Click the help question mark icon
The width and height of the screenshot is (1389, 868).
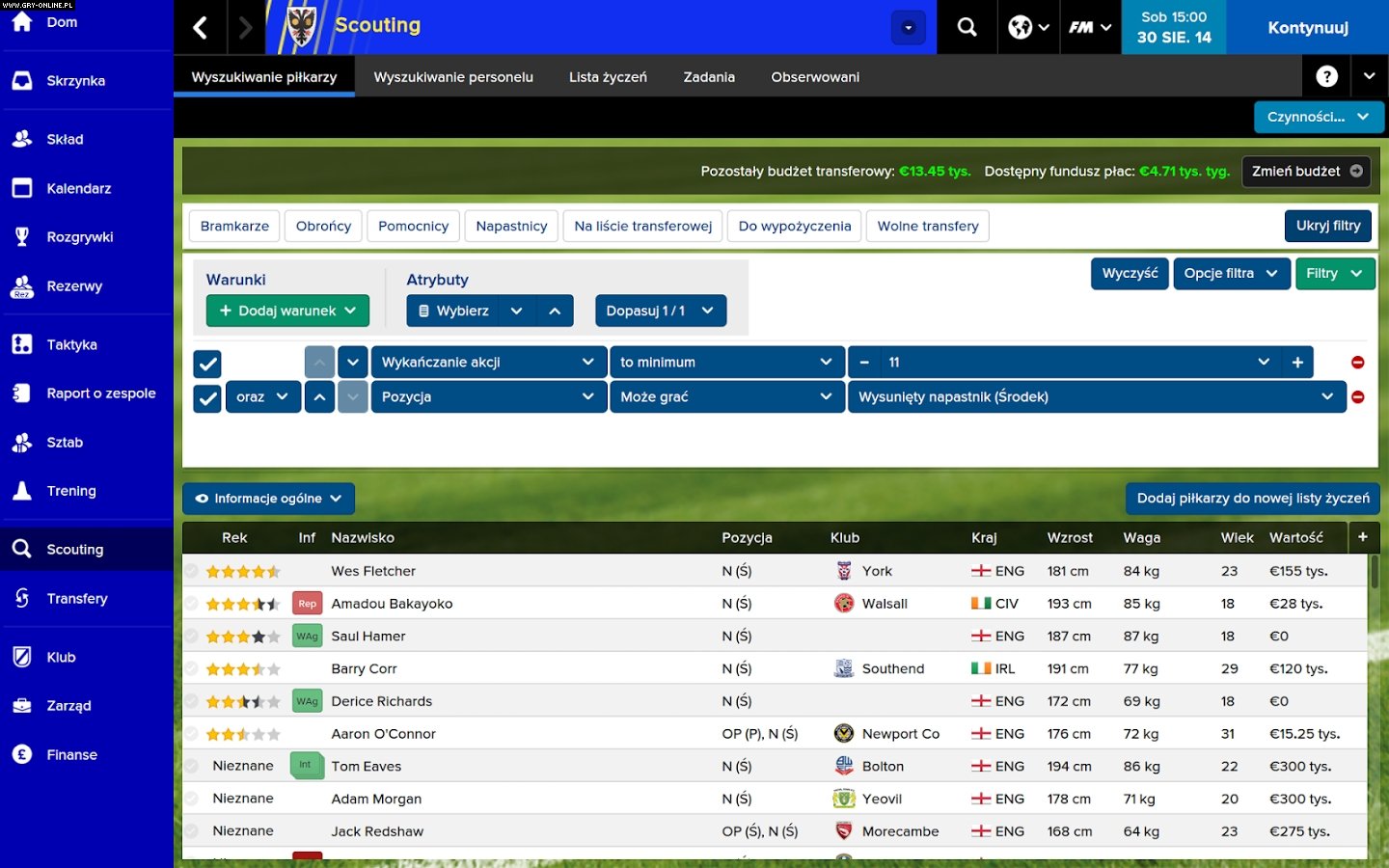click(x=1325, y=75)
